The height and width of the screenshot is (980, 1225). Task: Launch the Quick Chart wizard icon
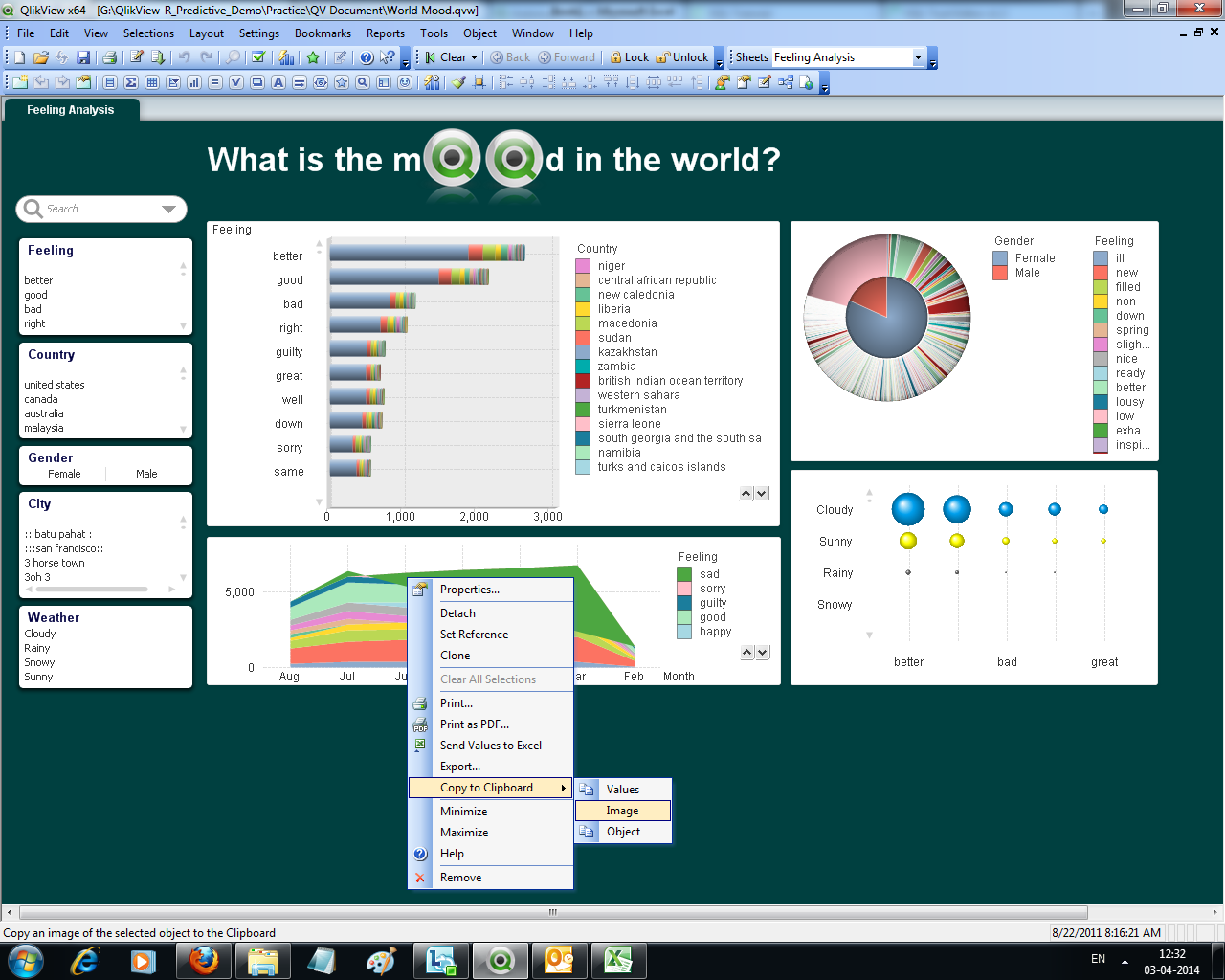[x=286, y=57]
